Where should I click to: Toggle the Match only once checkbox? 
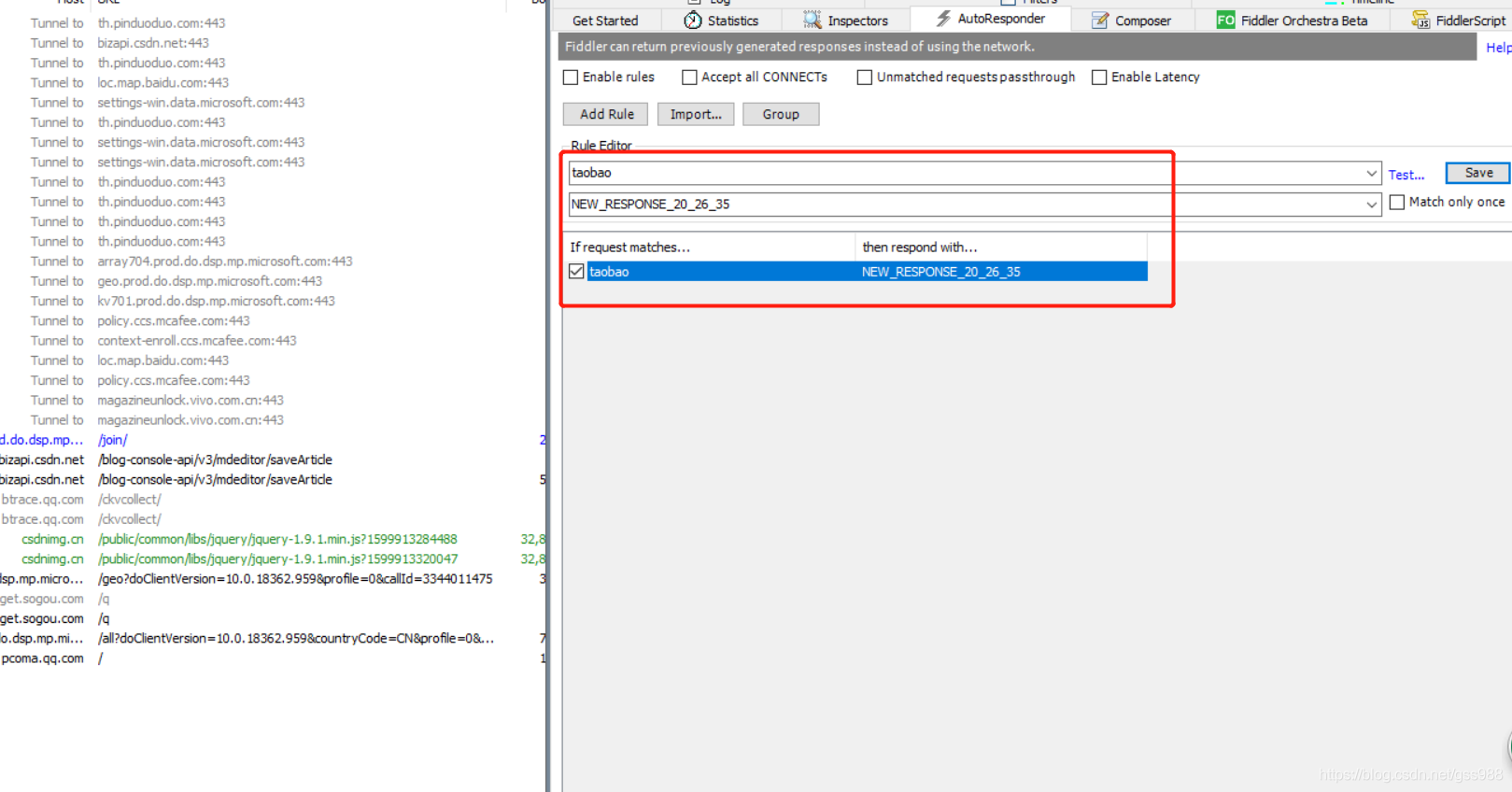pyautogui.click(x=1397, y=202)
